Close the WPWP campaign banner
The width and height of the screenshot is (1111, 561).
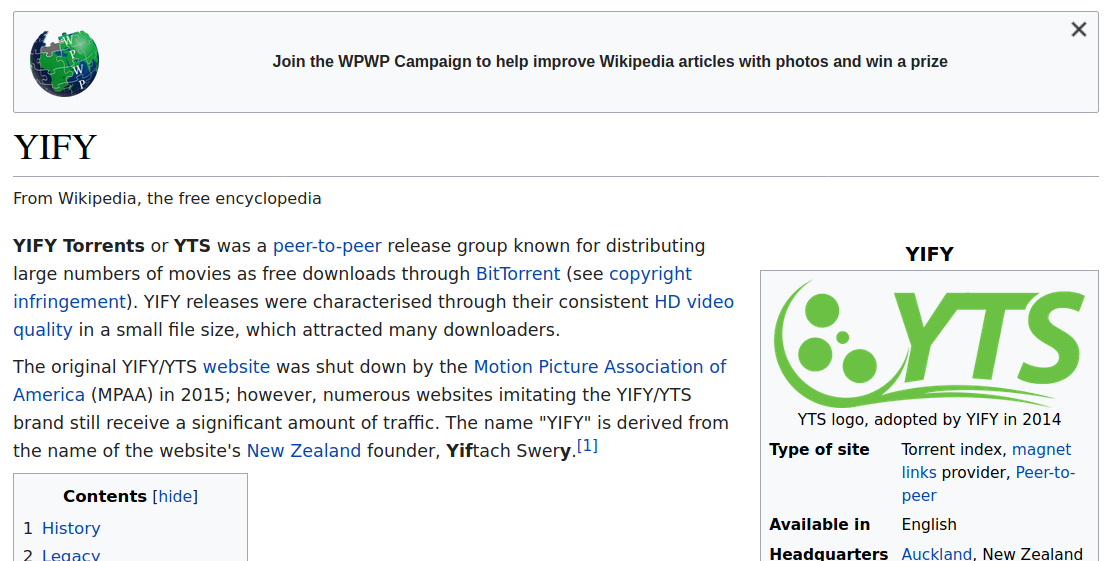click(x=1078, y=30)
